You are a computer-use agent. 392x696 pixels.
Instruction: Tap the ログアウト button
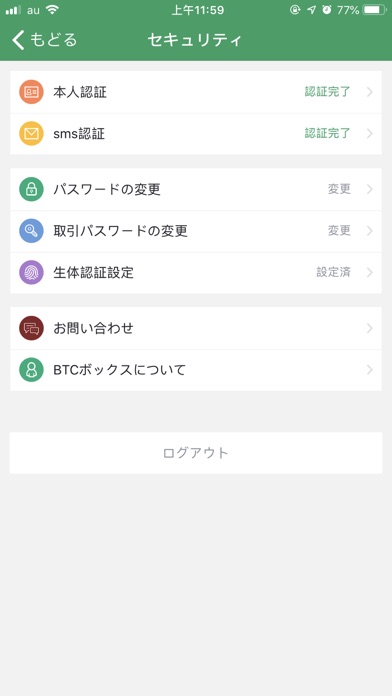(196, 453)
